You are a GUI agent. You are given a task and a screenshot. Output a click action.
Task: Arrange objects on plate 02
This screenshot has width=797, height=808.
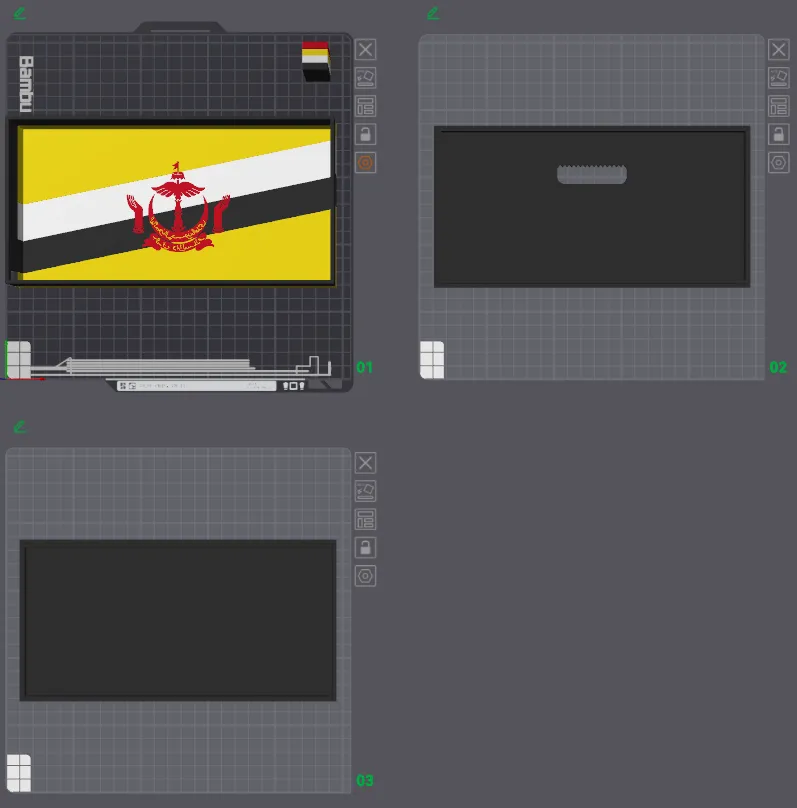tap(778, 106)
